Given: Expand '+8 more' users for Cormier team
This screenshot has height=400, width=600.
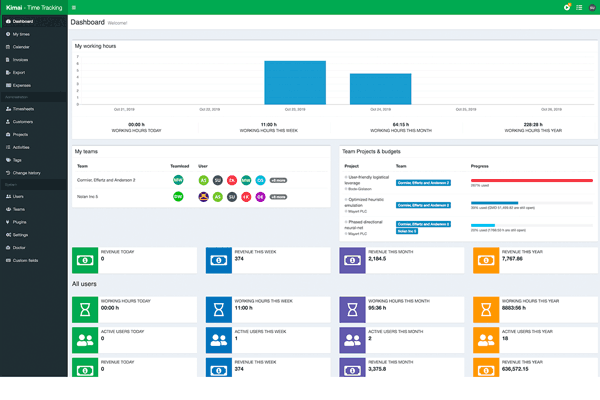Looking at the screenshot, I should pos(278,180).
